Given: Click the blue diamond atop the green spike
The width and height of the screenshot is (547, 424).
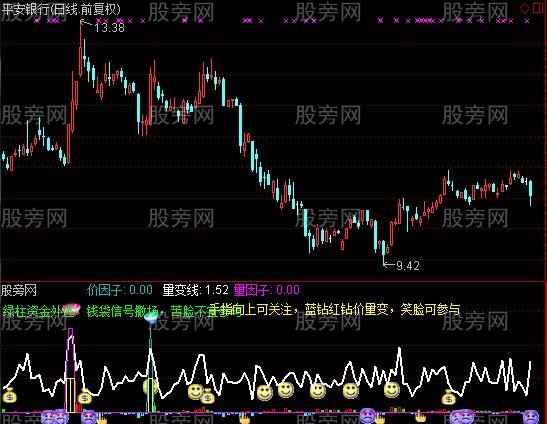Looking at the screenshot, I should [151, 317].
